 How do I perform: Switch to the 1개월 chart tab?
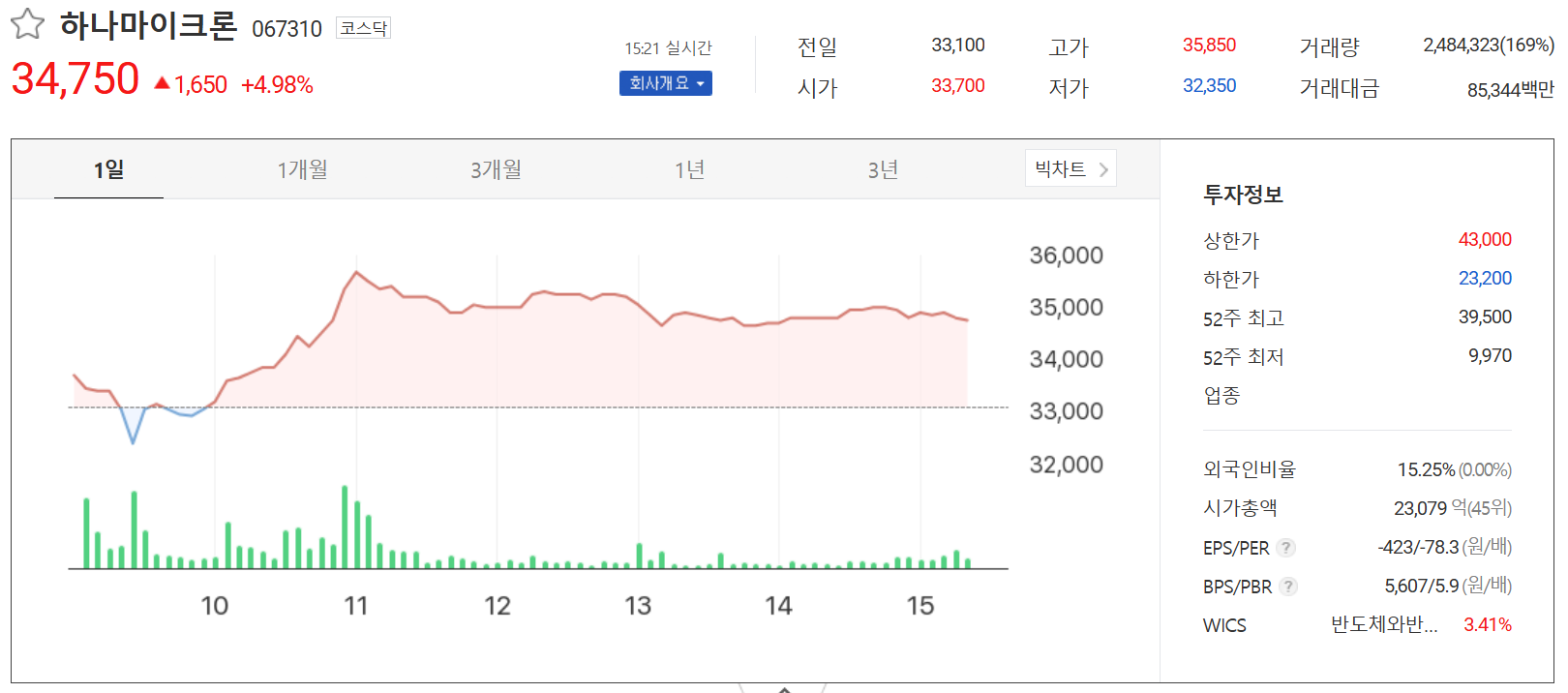point(302,169)
